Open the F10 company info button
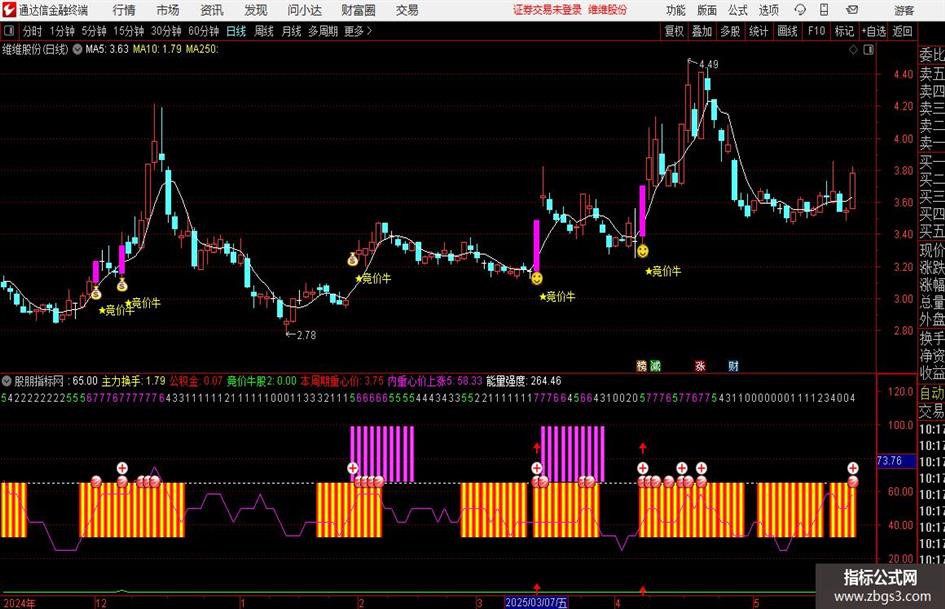The image size is (945, 609). coord(816,31)
